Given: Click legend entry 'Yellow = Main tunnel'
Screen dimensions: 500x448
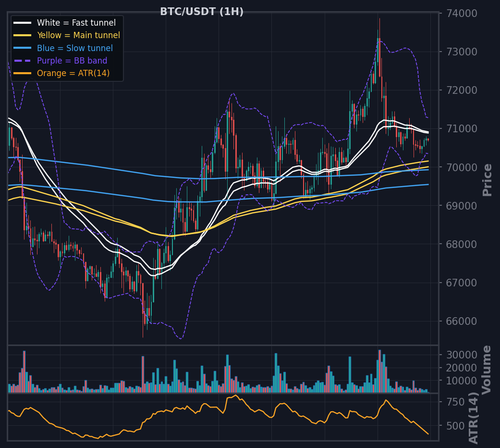Looking at the screenshot, I should pos(78,35).
